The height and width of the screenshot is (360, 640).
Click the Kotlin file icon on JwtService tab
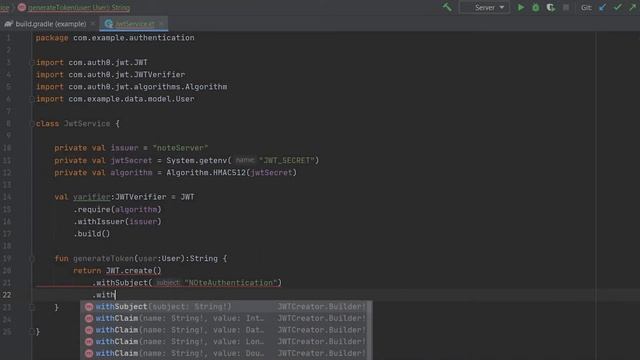click(109, 24)
